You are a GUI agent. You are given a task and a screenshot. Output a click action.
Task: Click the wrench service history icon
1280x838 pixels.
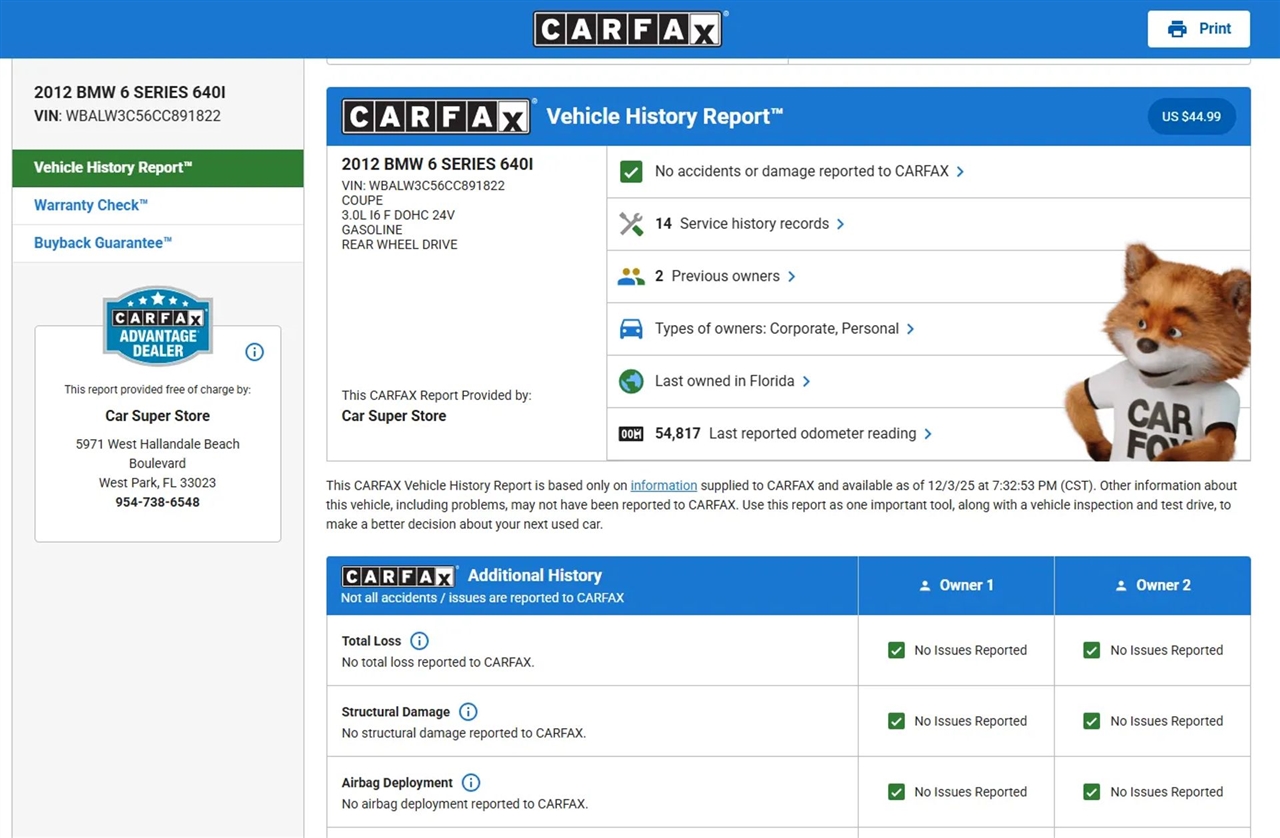coord(631,224)
